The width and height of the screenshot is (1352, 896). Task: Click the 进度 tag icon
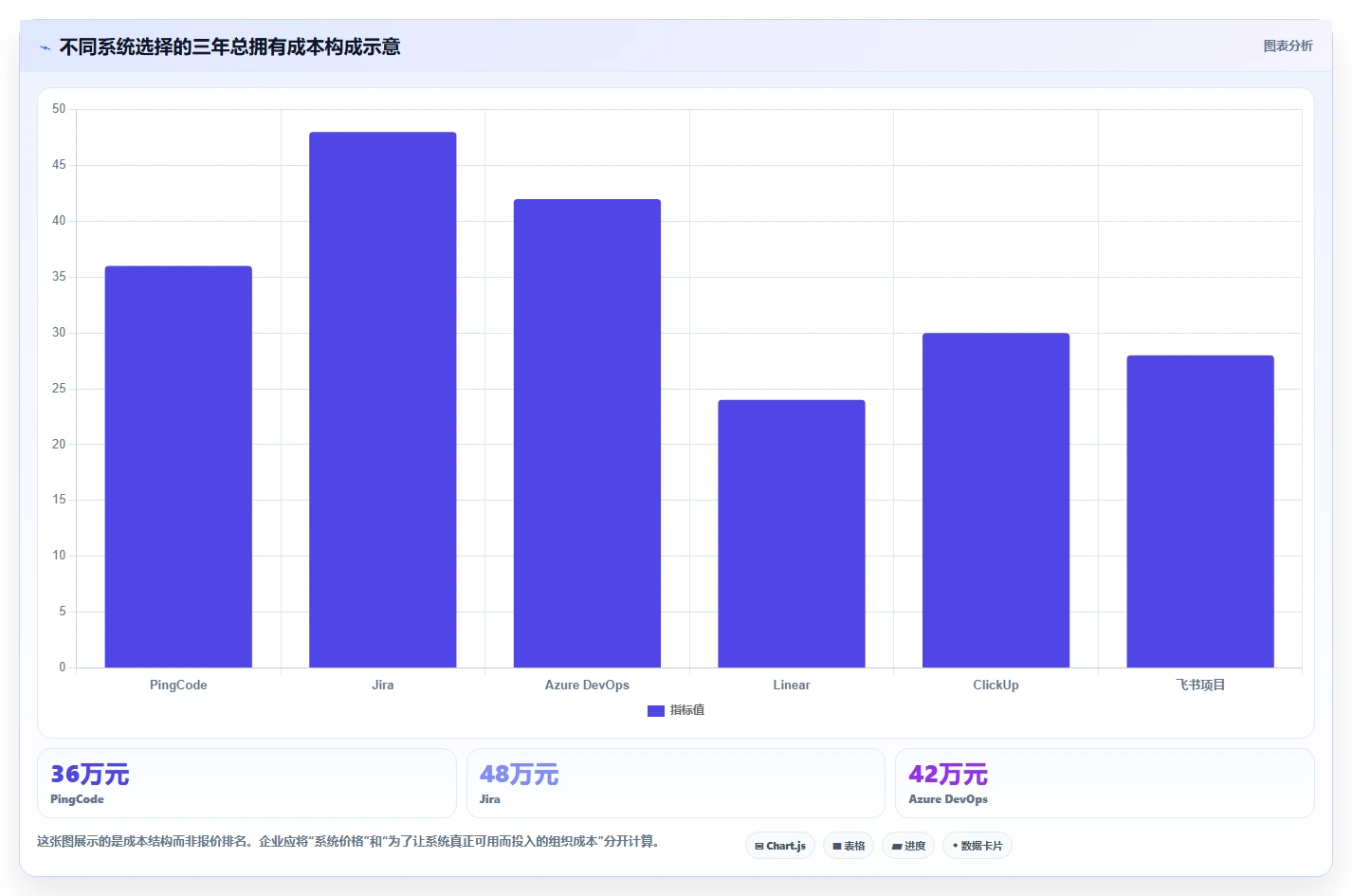(897, 846)
